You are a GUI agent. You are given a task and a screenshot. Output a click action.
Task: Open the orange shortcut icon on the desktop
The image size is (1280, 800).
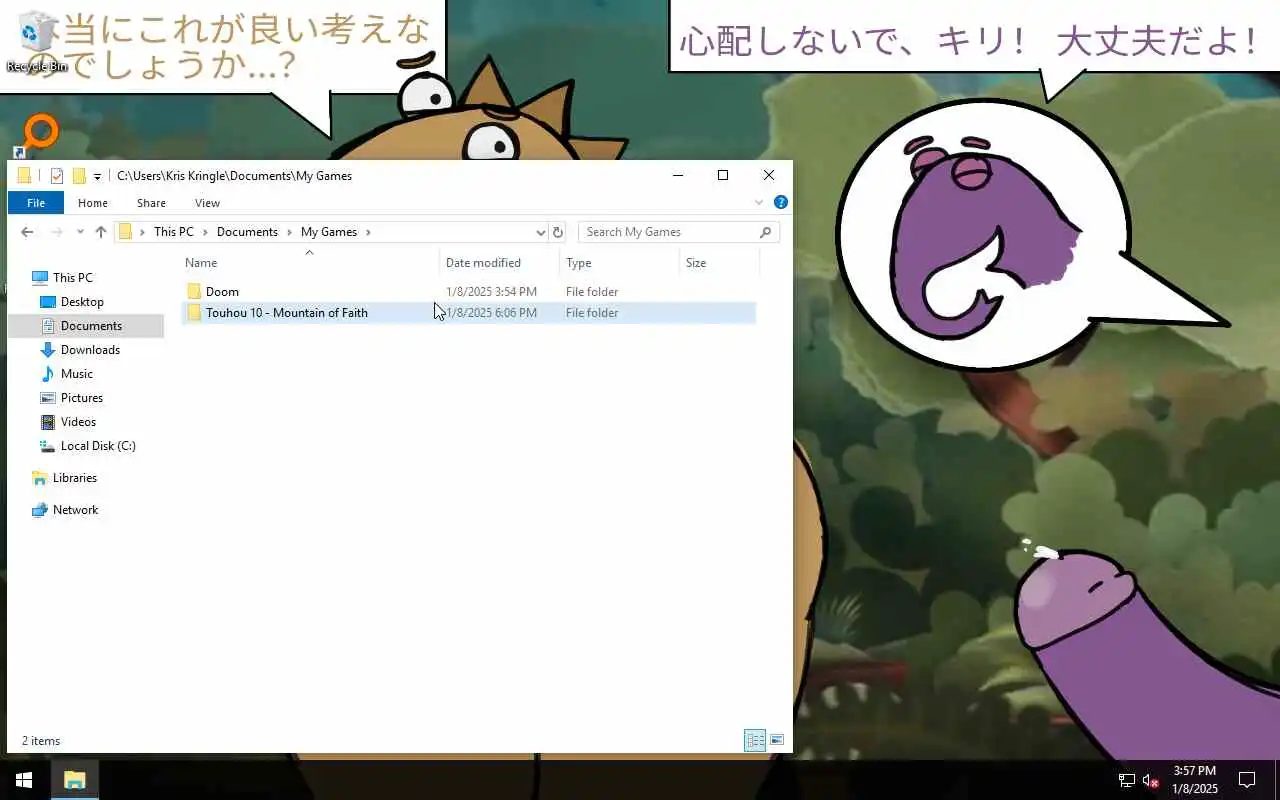coord(38,133)
